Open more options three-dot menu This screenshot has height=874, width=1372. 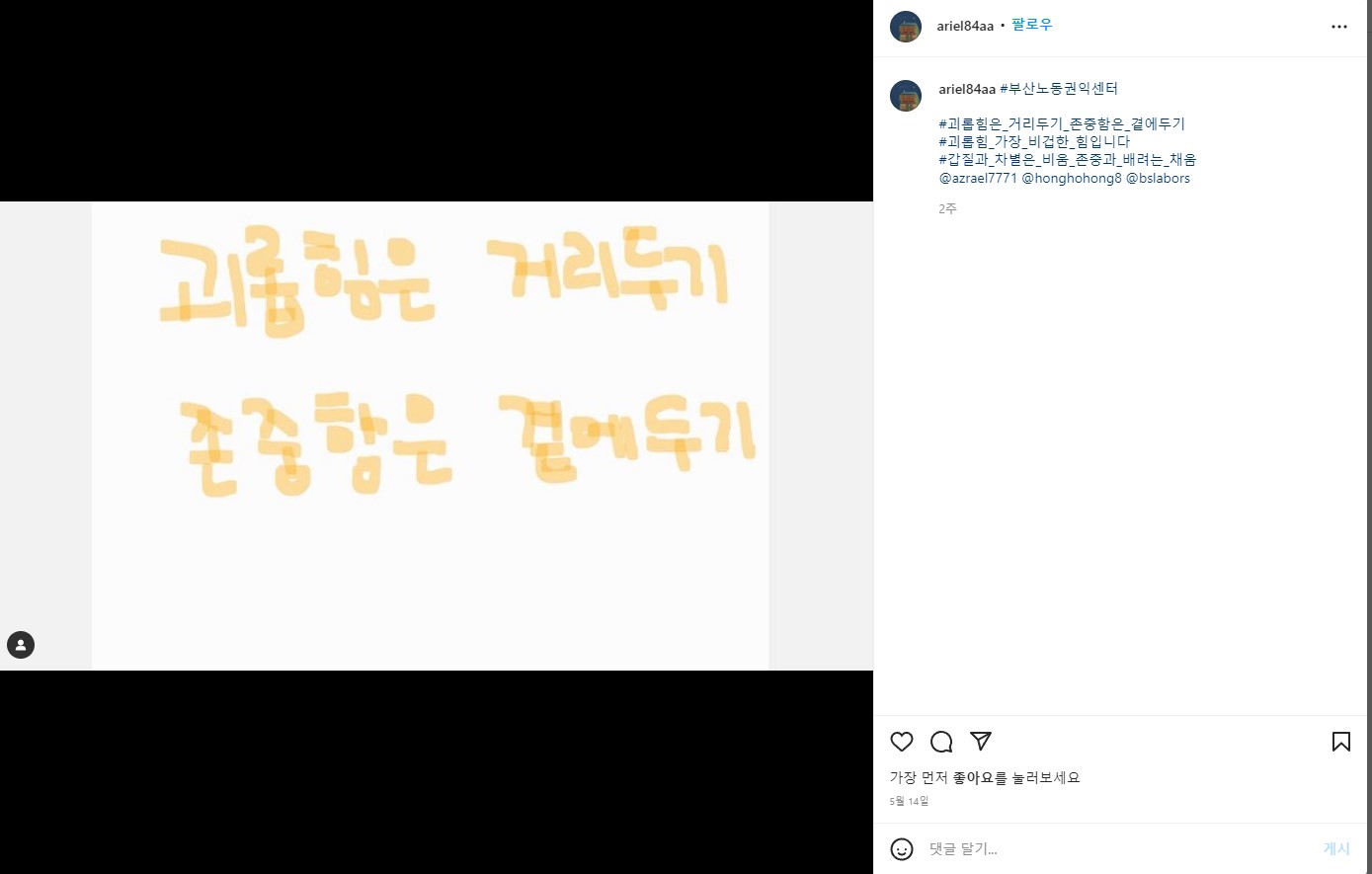[1339, 27]
